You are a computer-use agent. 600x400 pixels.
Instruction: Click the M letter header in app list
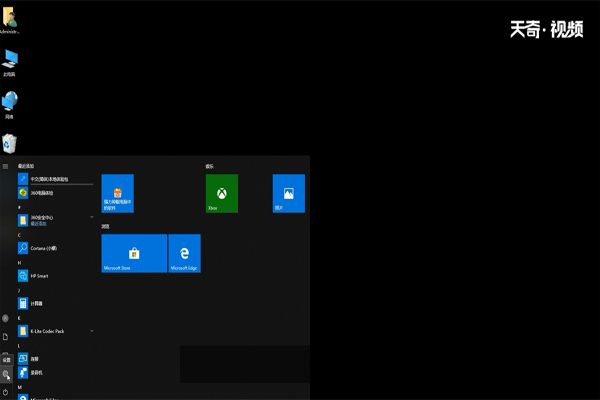tap(20, 387)
